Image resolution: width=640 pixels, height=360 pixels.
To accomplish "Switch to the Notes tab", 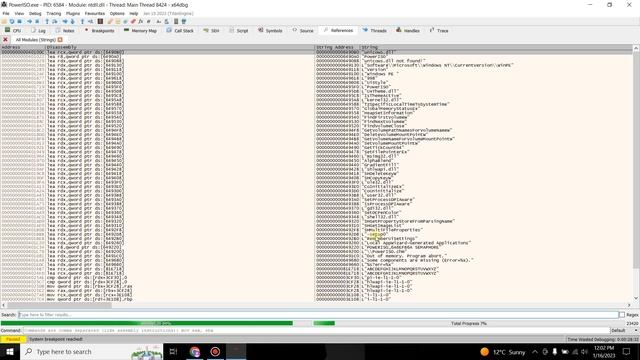I will pyautogui.click(x=65, y=31).
